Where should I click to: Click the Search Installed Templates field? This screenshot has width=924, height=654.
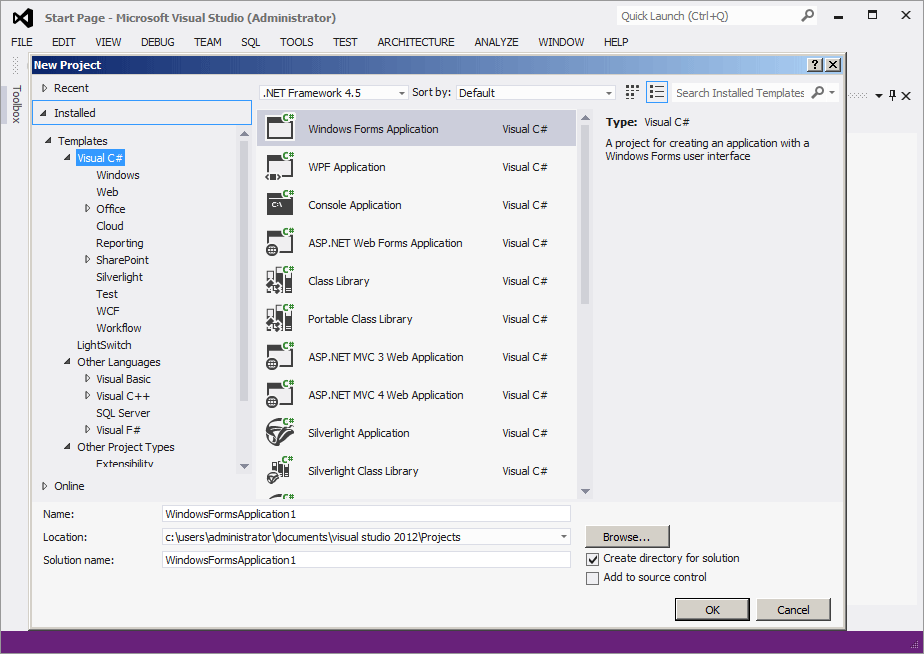740,93
